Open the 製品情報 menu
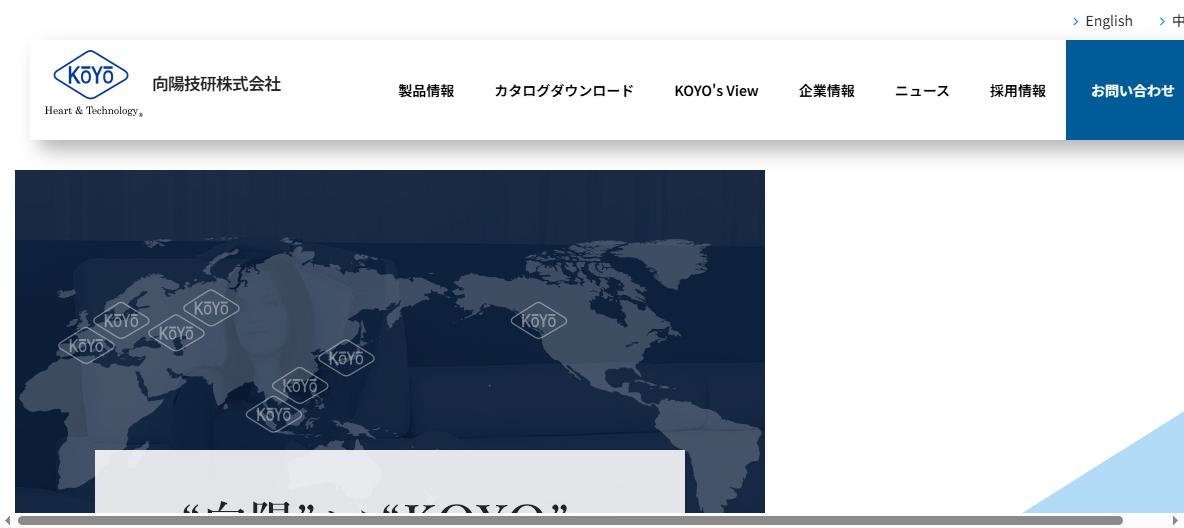This screenshot has height=528, width=1184. [x=427, y=91]
